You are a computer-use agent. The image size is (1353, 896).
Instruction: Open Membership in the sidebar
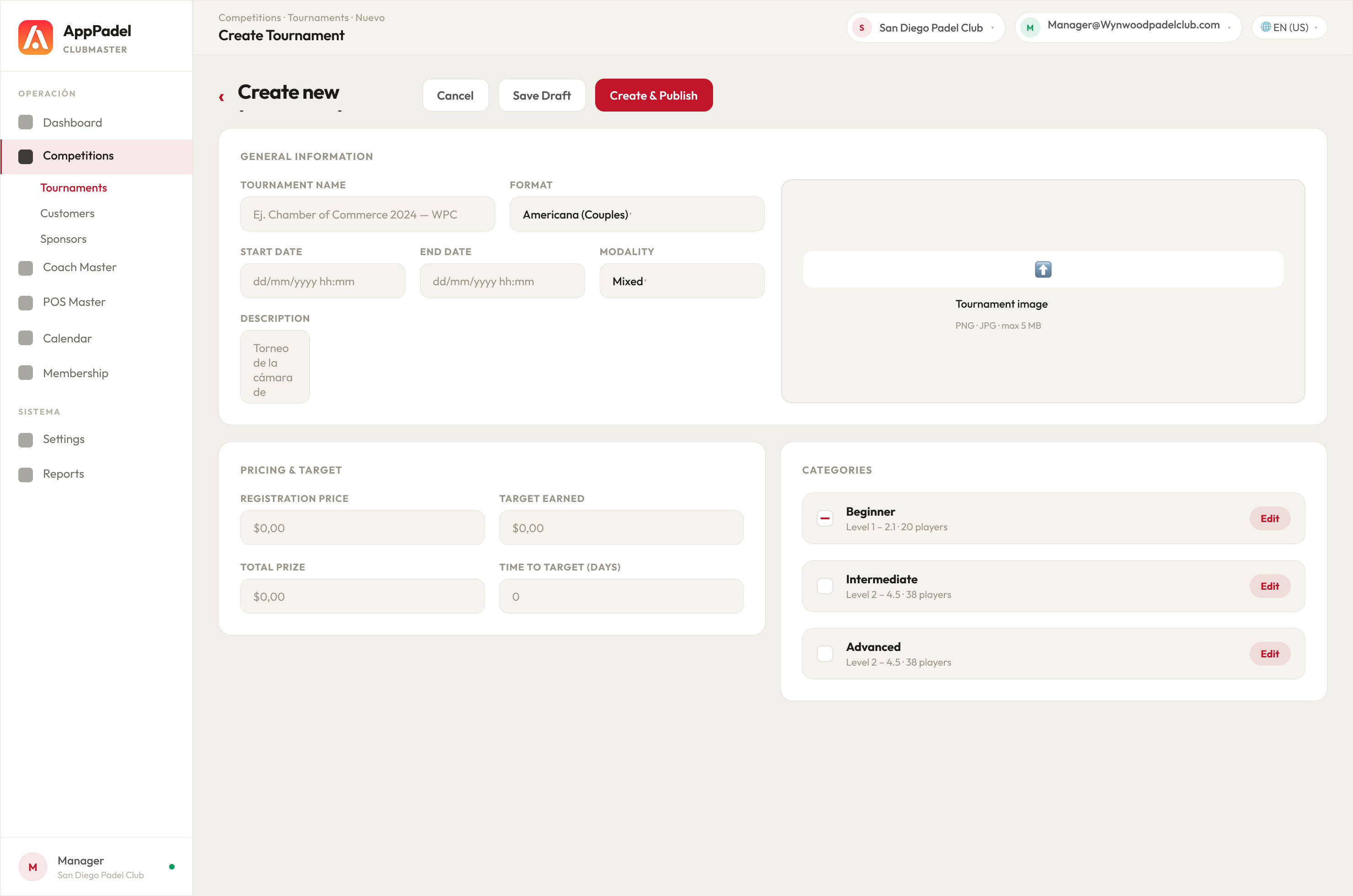[x=96, y=373]
